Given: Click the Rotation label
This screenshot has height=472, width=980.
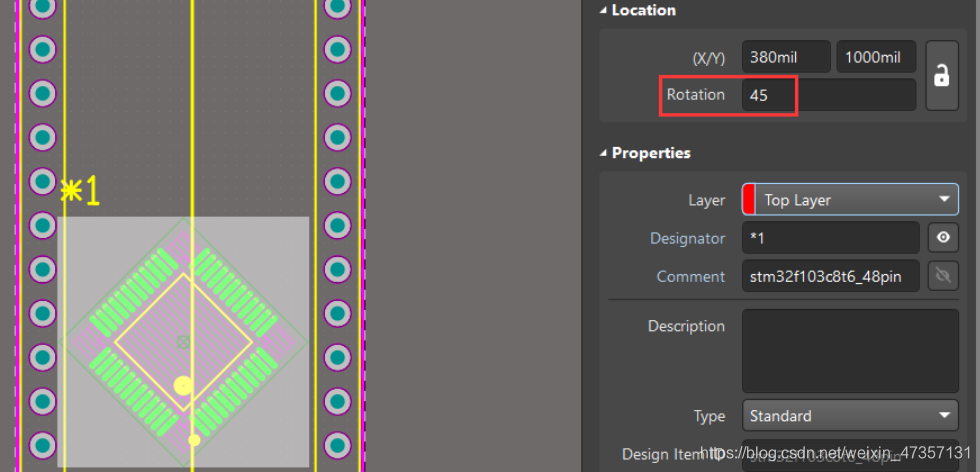Looking at the screenshot, I should point(696,95).
